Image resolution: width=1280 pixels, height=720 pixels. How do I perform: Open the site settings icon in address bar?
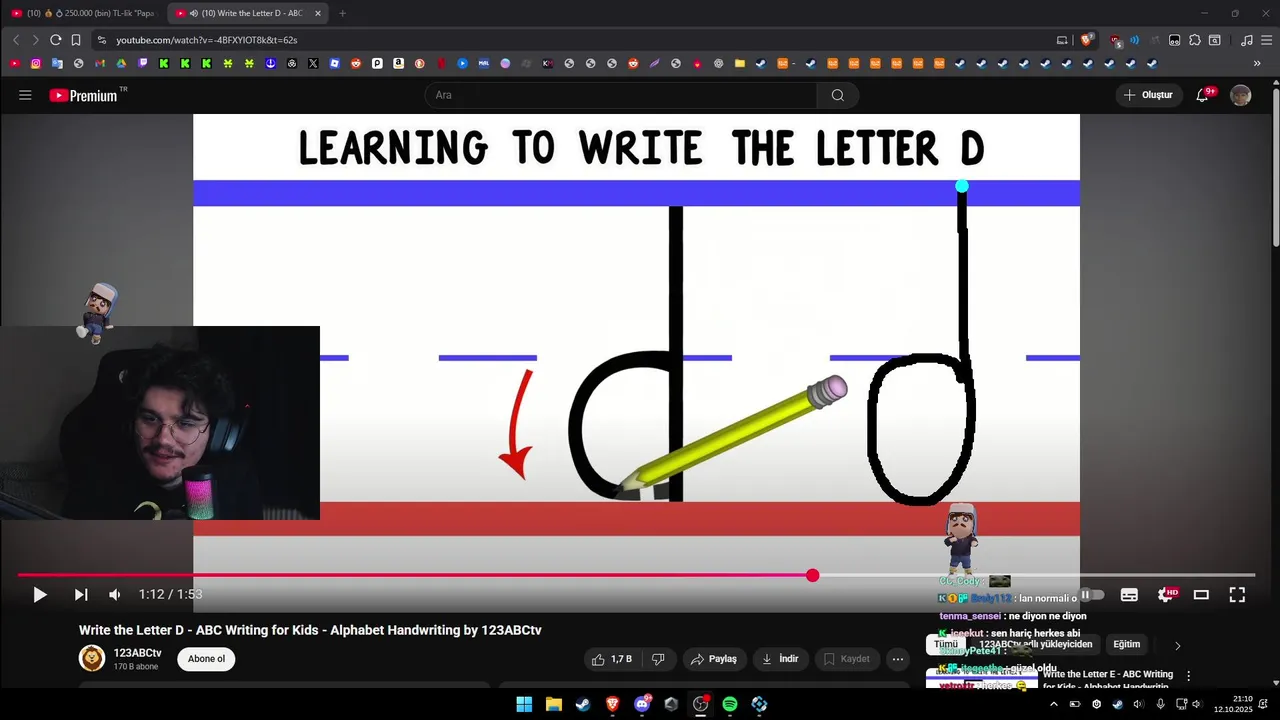click(x=101, y=40)
